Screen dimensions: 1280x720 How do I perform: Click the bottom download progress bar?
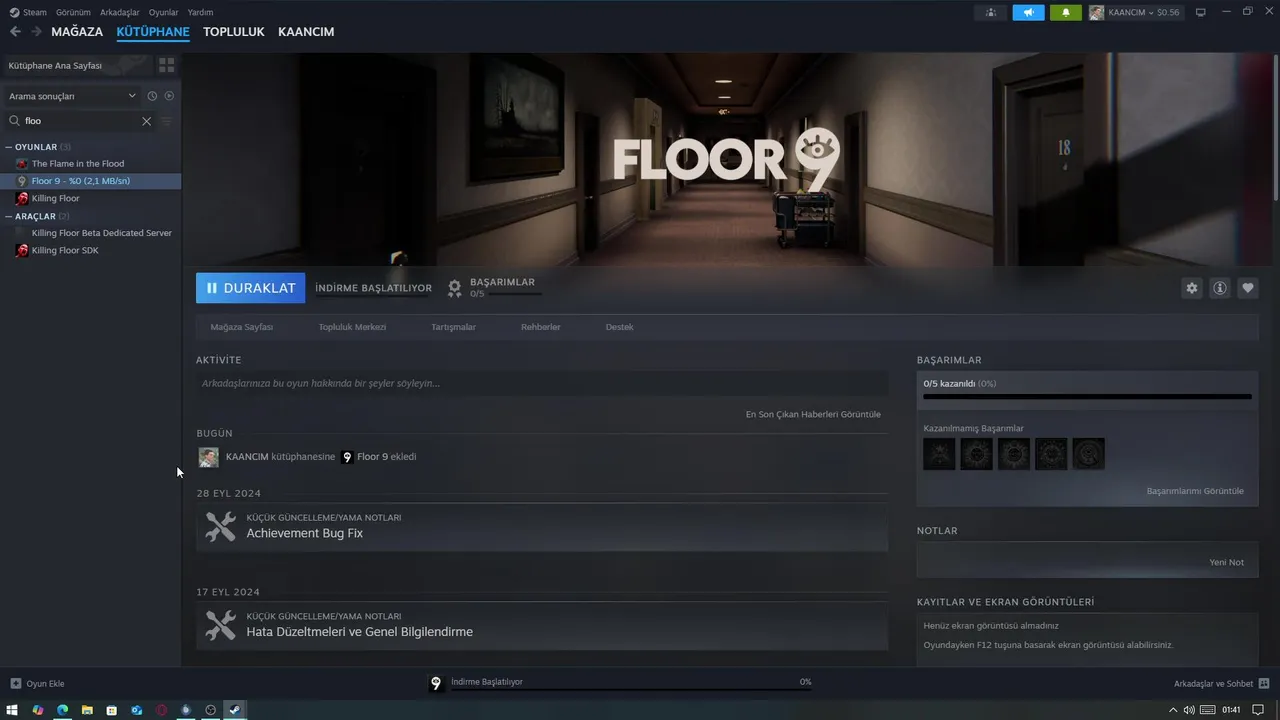pos(630,690)
